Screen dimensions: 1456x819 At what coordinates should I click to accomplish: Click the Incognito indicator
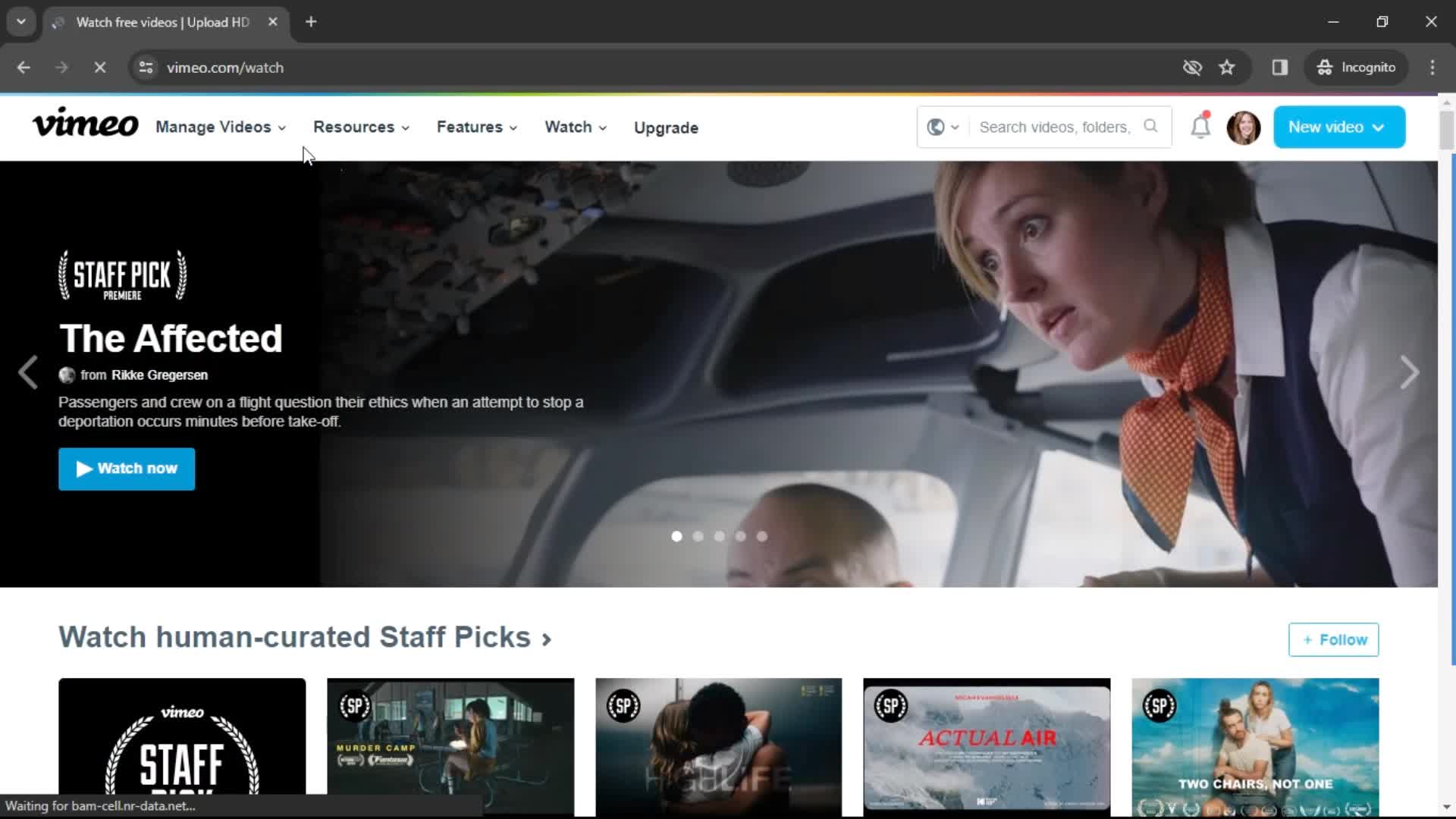[1357, 67]
